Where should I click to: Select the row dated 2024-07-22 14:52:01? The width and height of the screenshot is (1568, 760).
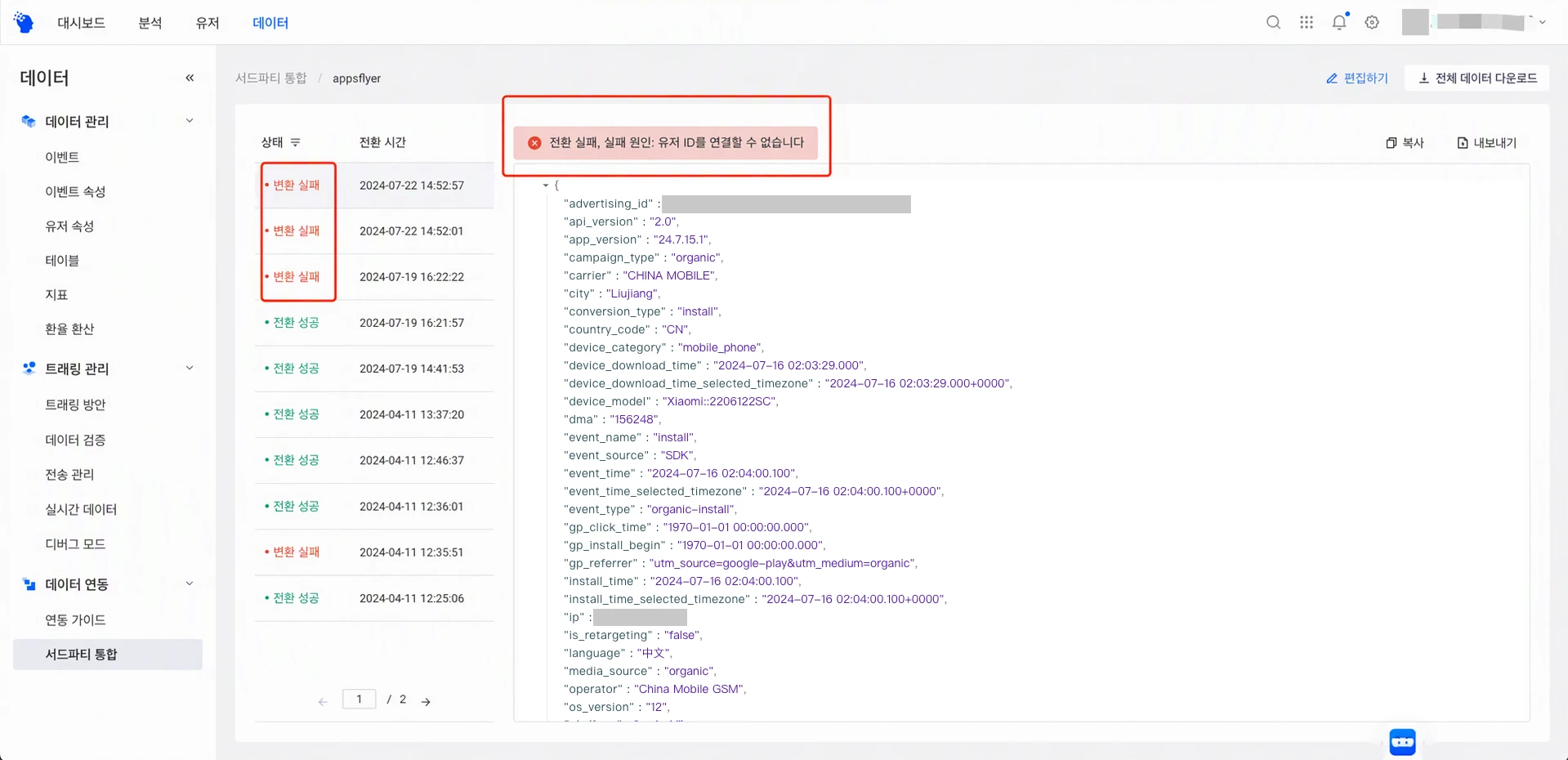pyautogui.click(x=374, y=231)
